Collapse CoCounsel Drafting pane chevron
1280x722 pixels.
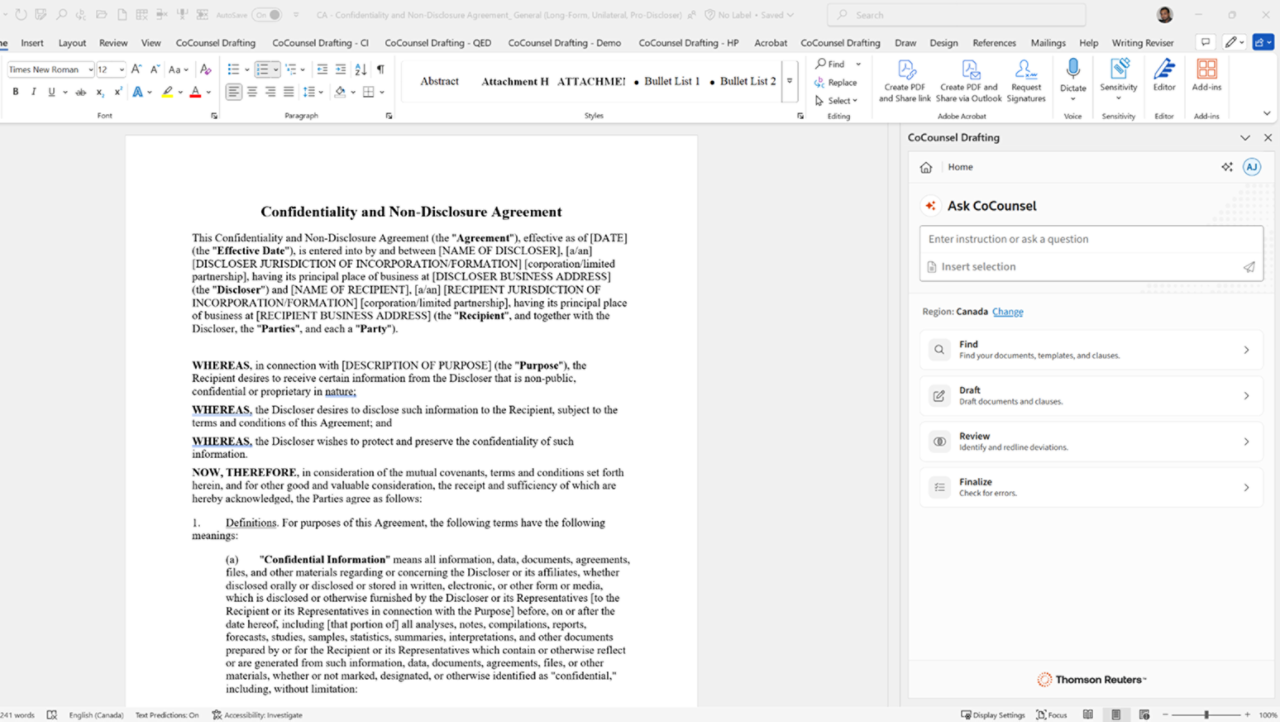(x=1245, y=138)
